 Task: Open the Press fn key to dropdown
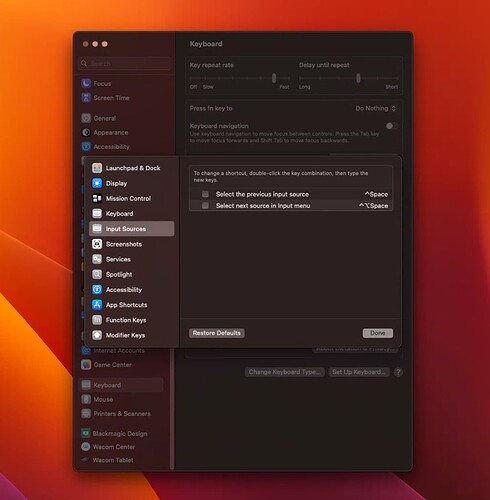pos(376,108)
